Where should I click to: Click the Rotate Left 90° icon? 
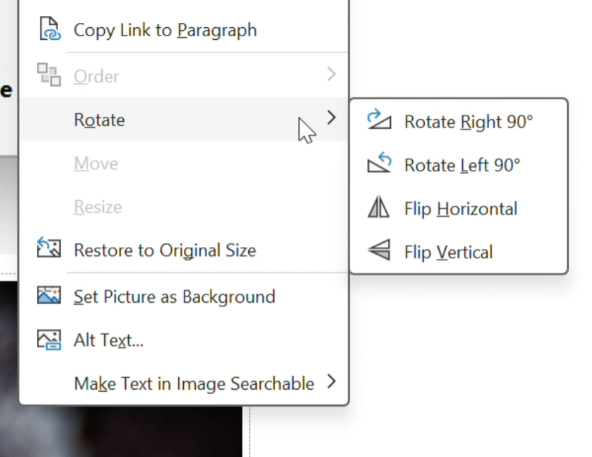point(379,162)
